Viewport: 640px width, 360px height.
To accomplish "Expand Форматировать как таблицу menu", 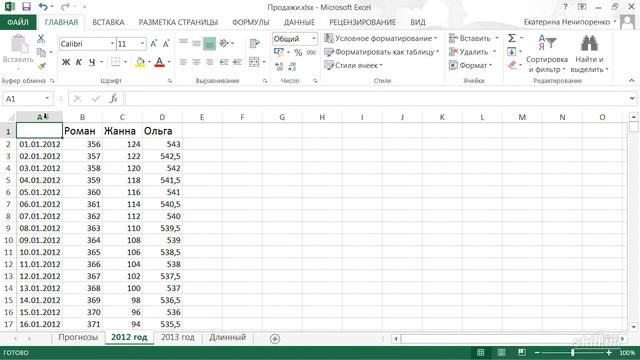I will point(382,52).
